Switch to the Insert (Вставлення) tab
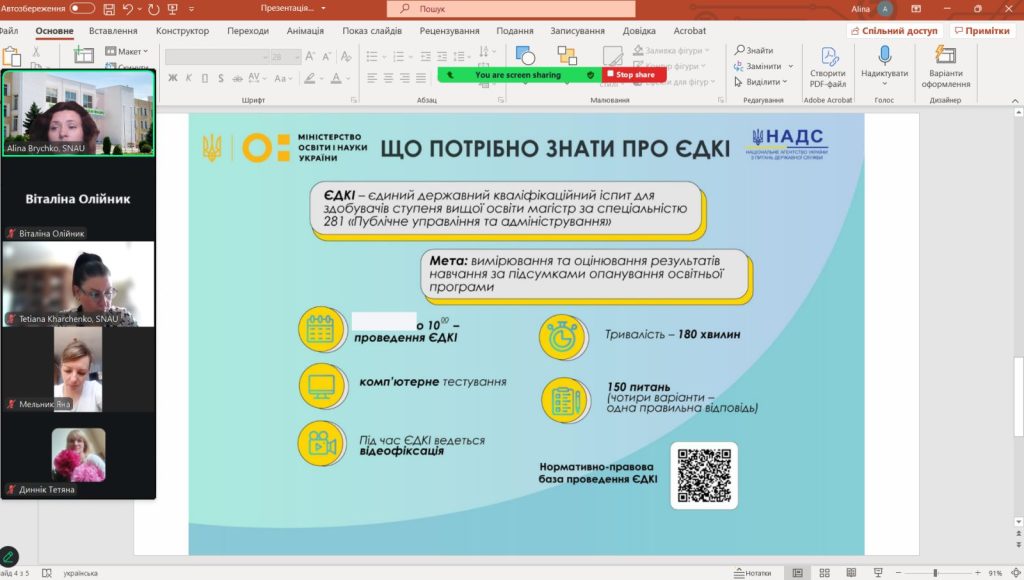The width and height of the screenshot is (1024, 580). (113, 31)
